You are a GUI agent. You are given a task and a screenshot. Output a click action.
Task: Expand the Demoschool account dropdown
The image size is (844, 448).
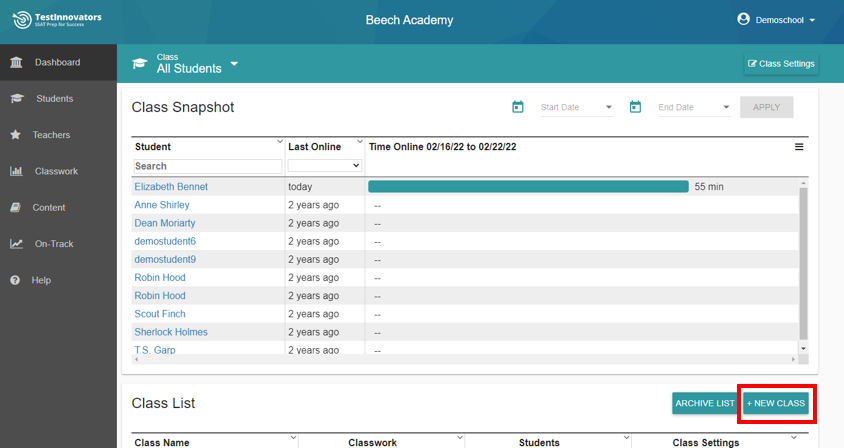[x=812, y=20]
